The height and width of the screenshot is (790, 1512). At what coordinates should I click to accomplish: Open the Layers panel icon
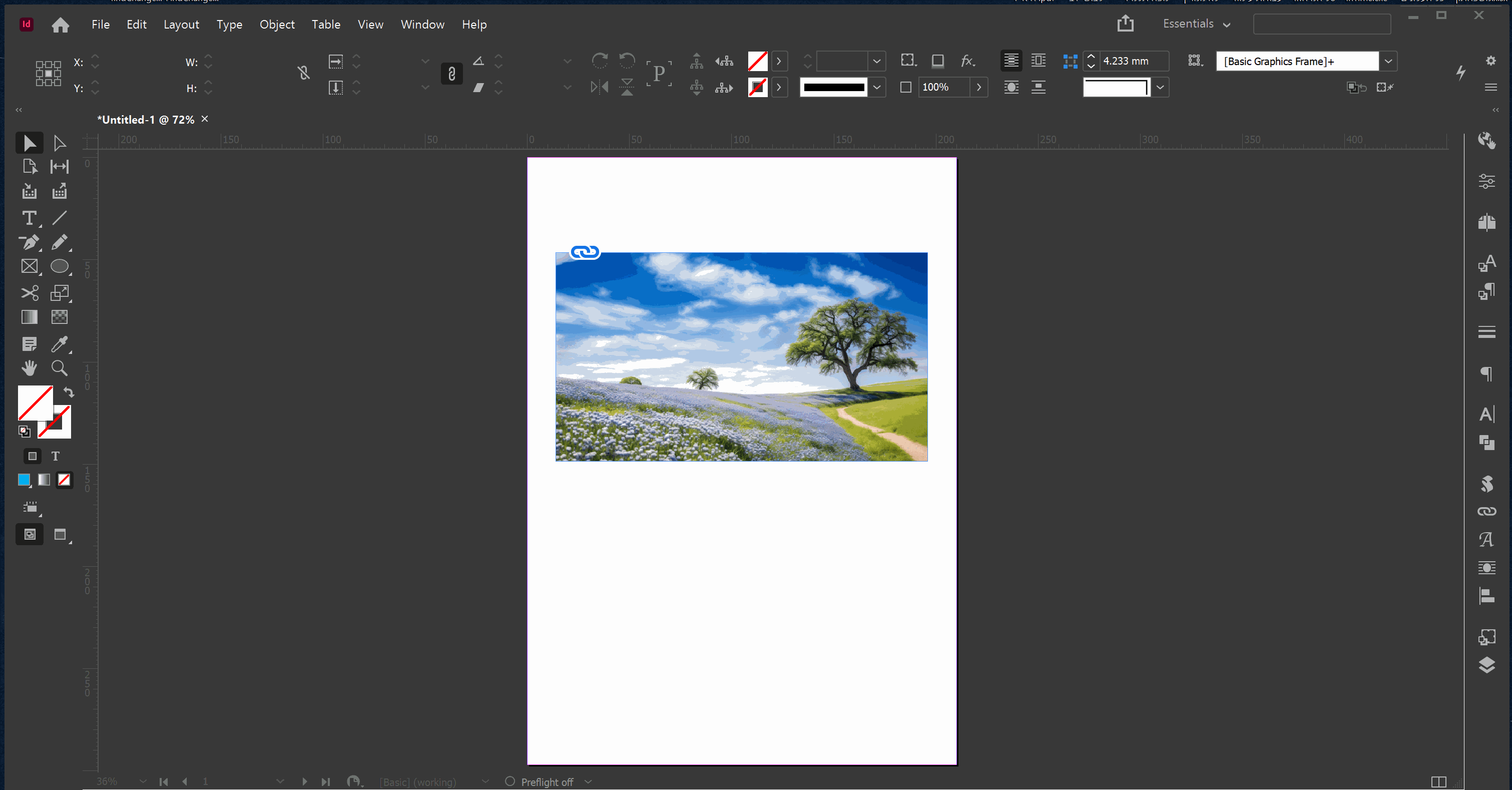1486,665
